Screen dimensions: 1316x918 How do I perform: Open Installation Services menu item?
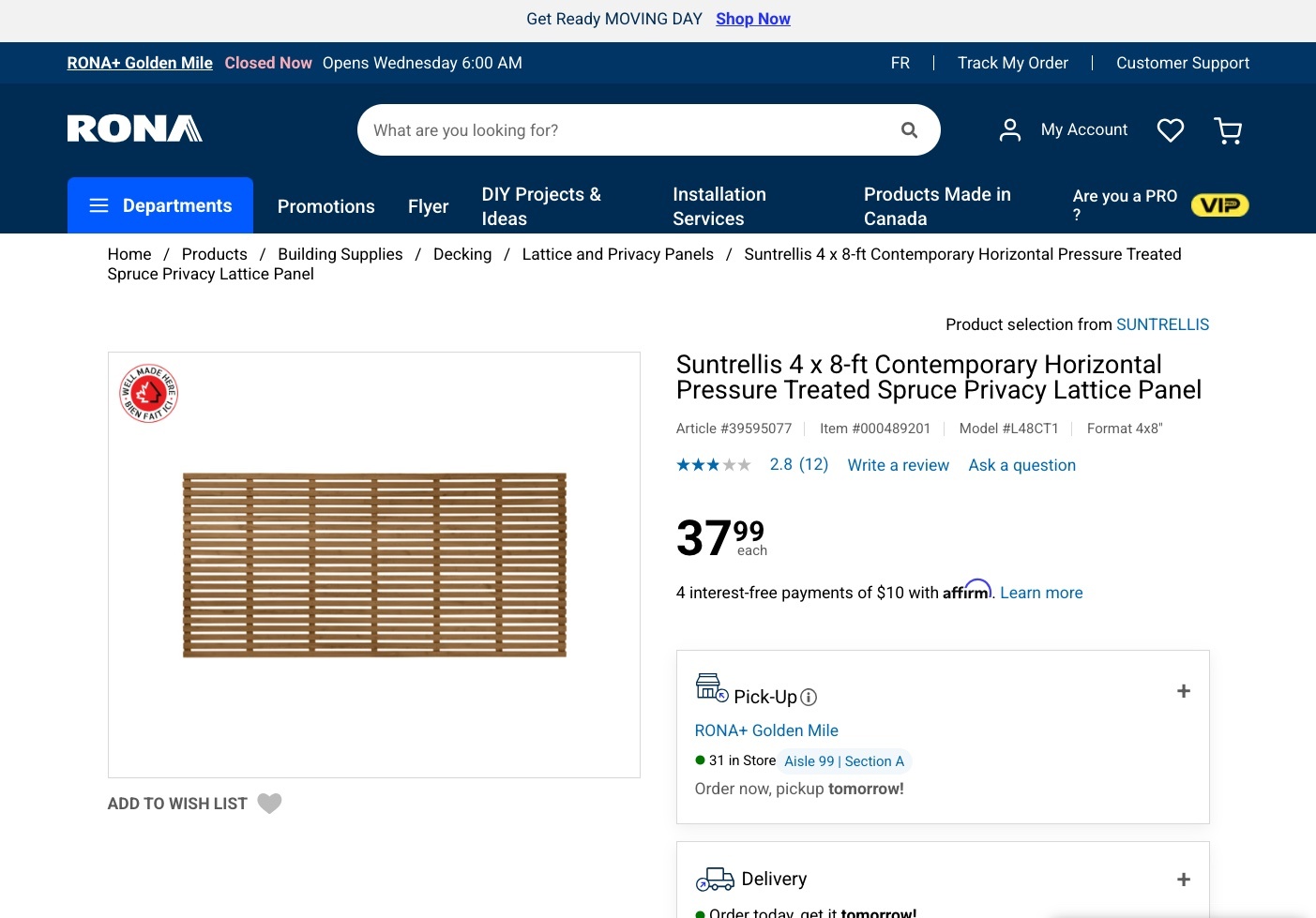coord(719,206)
